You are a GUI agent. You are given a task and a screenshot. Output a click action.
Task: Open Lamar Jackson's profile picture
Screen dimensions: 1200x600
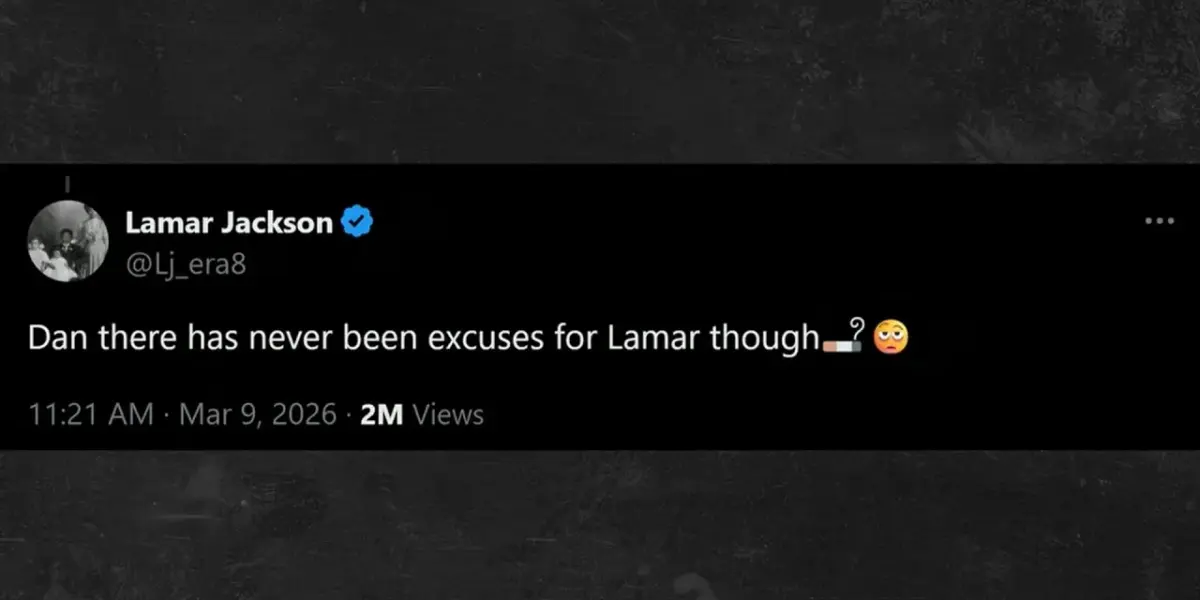pyautogui.click(x=68, y=240)
